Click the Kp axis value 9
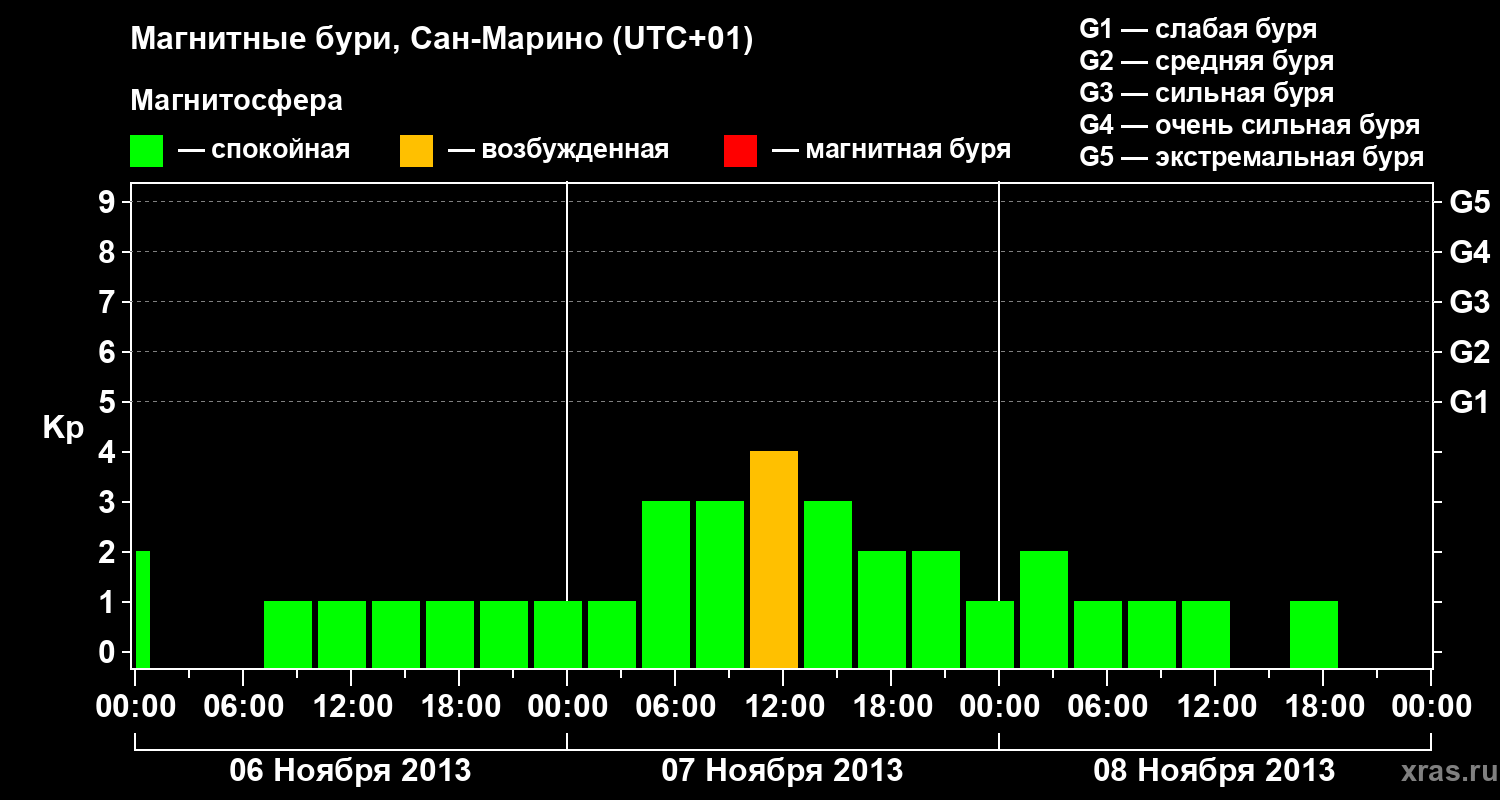The height and width of the screenshot is (800, 1500). point(109,202)
